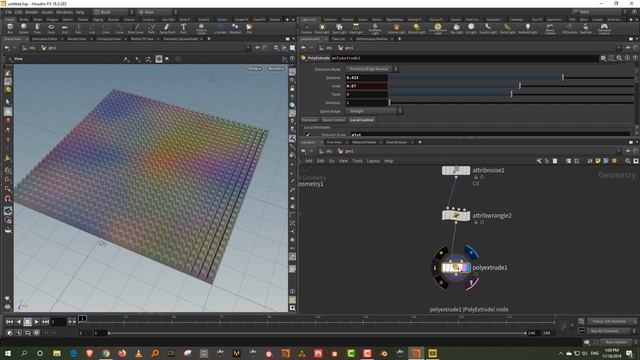The width and height of the screenshot is (640, 360).
Task: Open Spine Shape dropdown
Action: point(374,111)
